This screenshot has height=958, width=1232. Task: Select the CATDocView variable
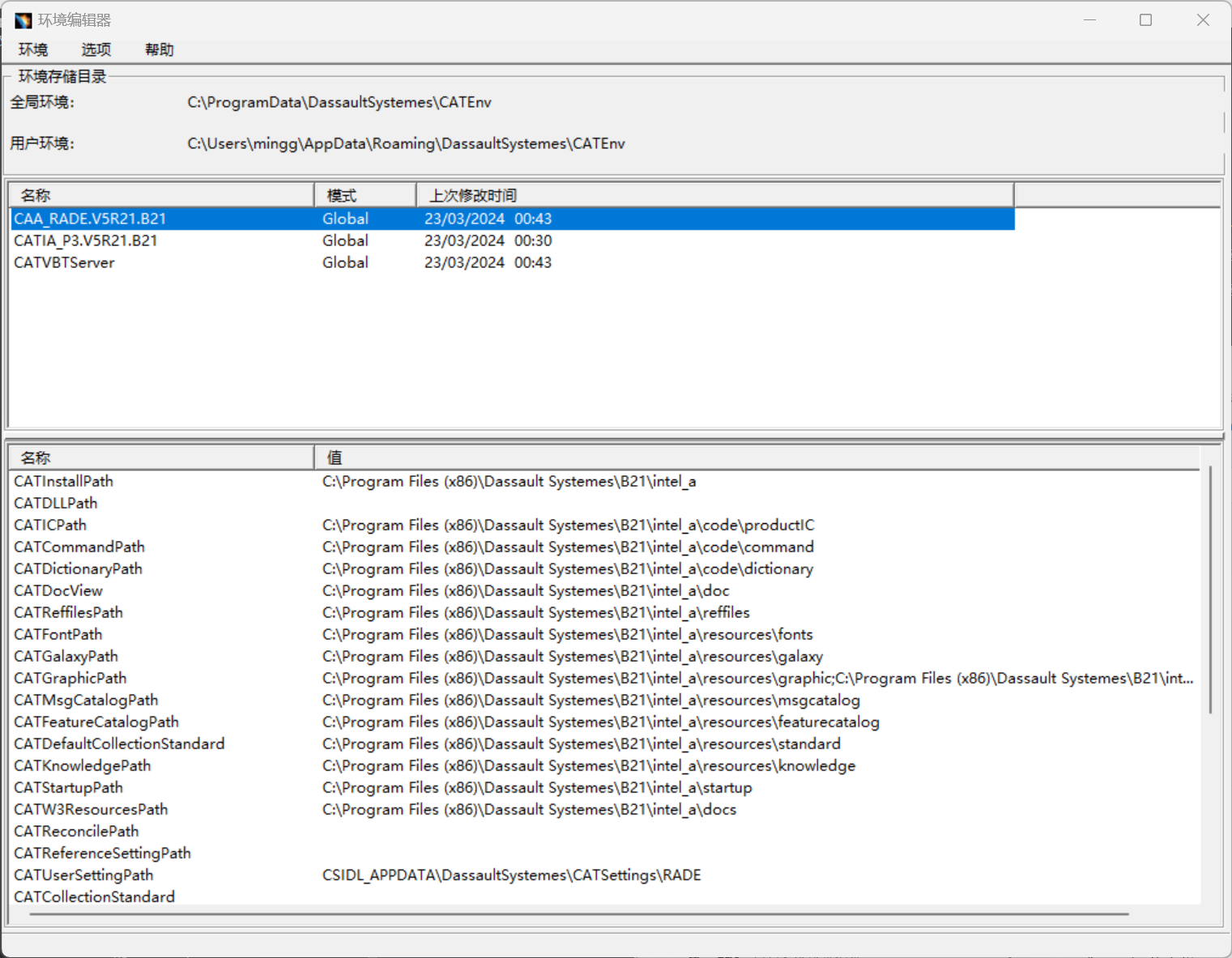point(58,590)
